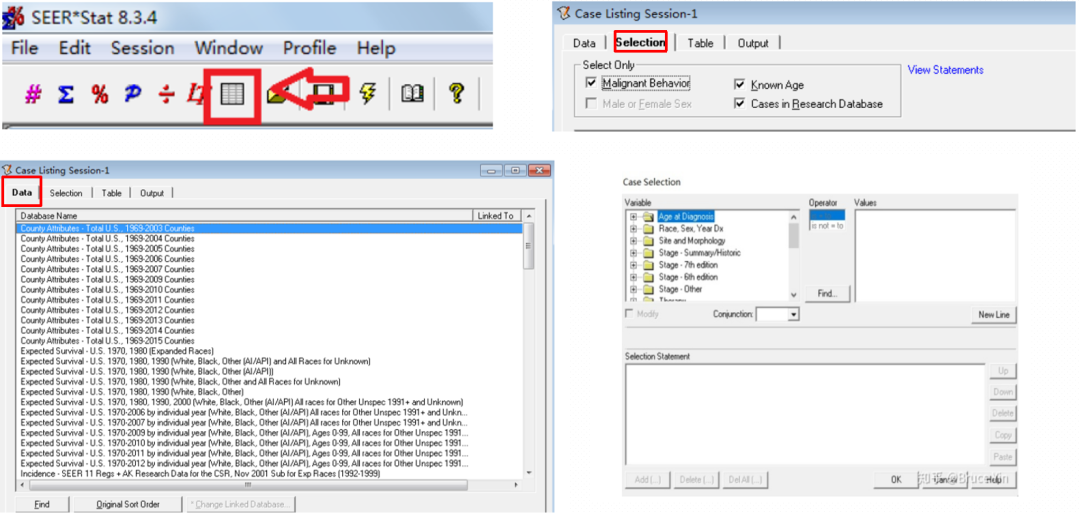Click the New Line button

[993, 315]
